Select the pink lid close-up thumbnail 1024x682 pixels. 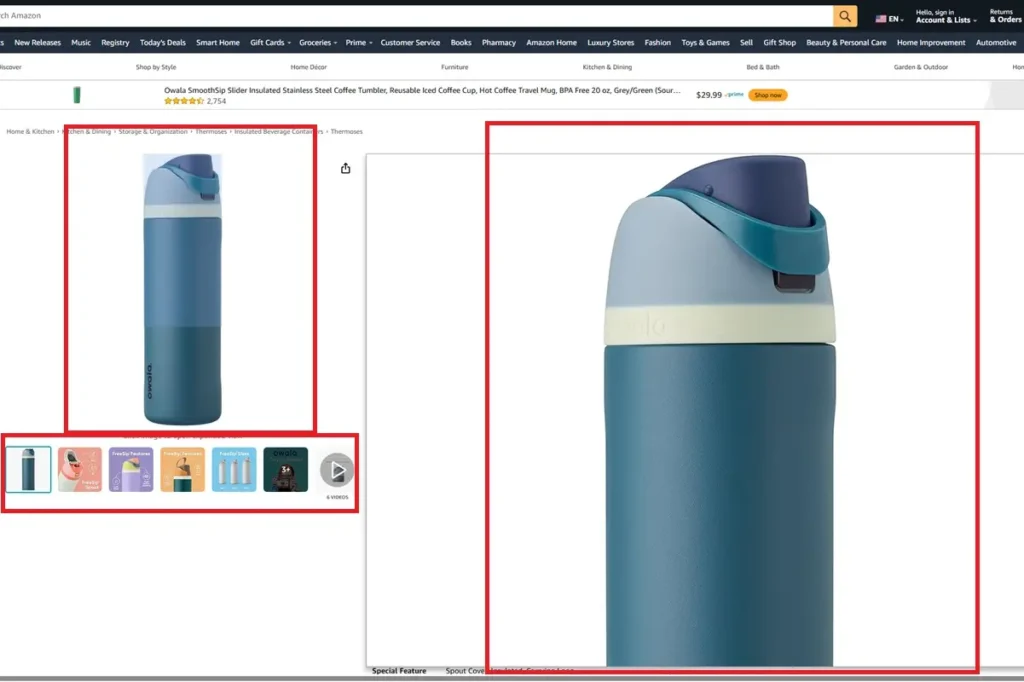point(80,470)
